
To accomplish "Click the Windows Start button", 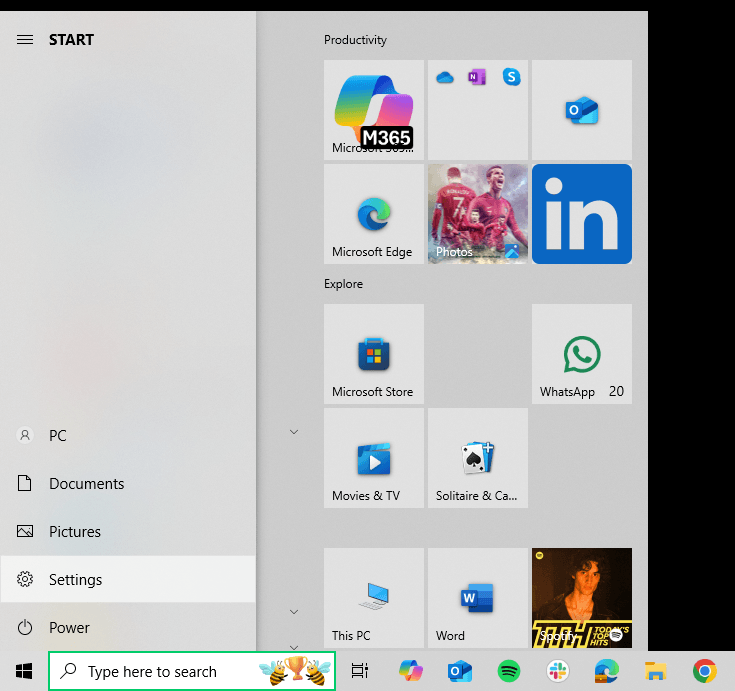I will tap(24, 671).
